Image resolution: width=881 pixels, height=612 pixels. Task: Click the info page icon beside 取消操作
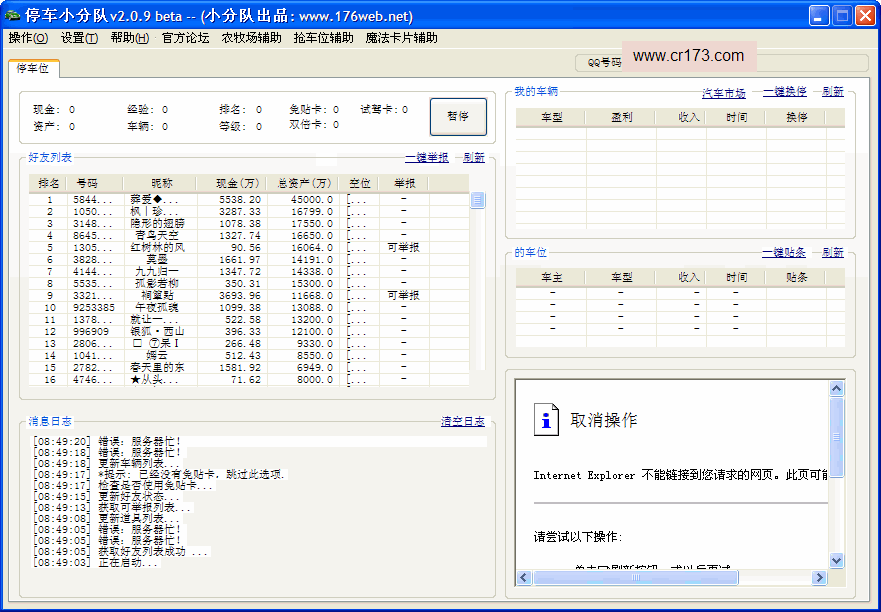click(546, 419)
